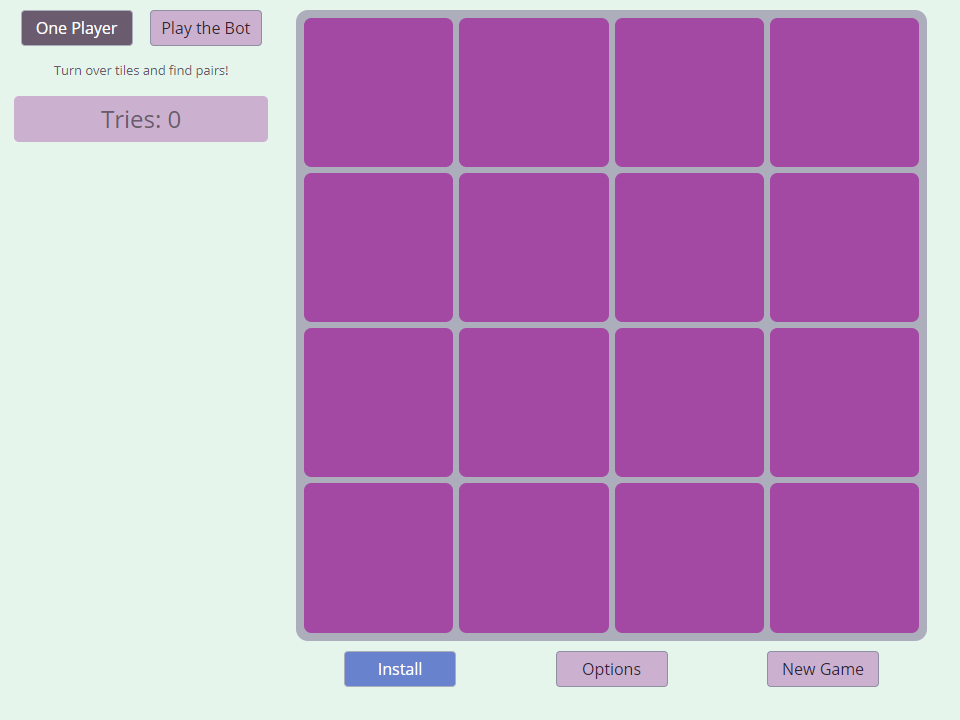
Task: Flip the tile in row 2, column 1
Action: (378, 247)
